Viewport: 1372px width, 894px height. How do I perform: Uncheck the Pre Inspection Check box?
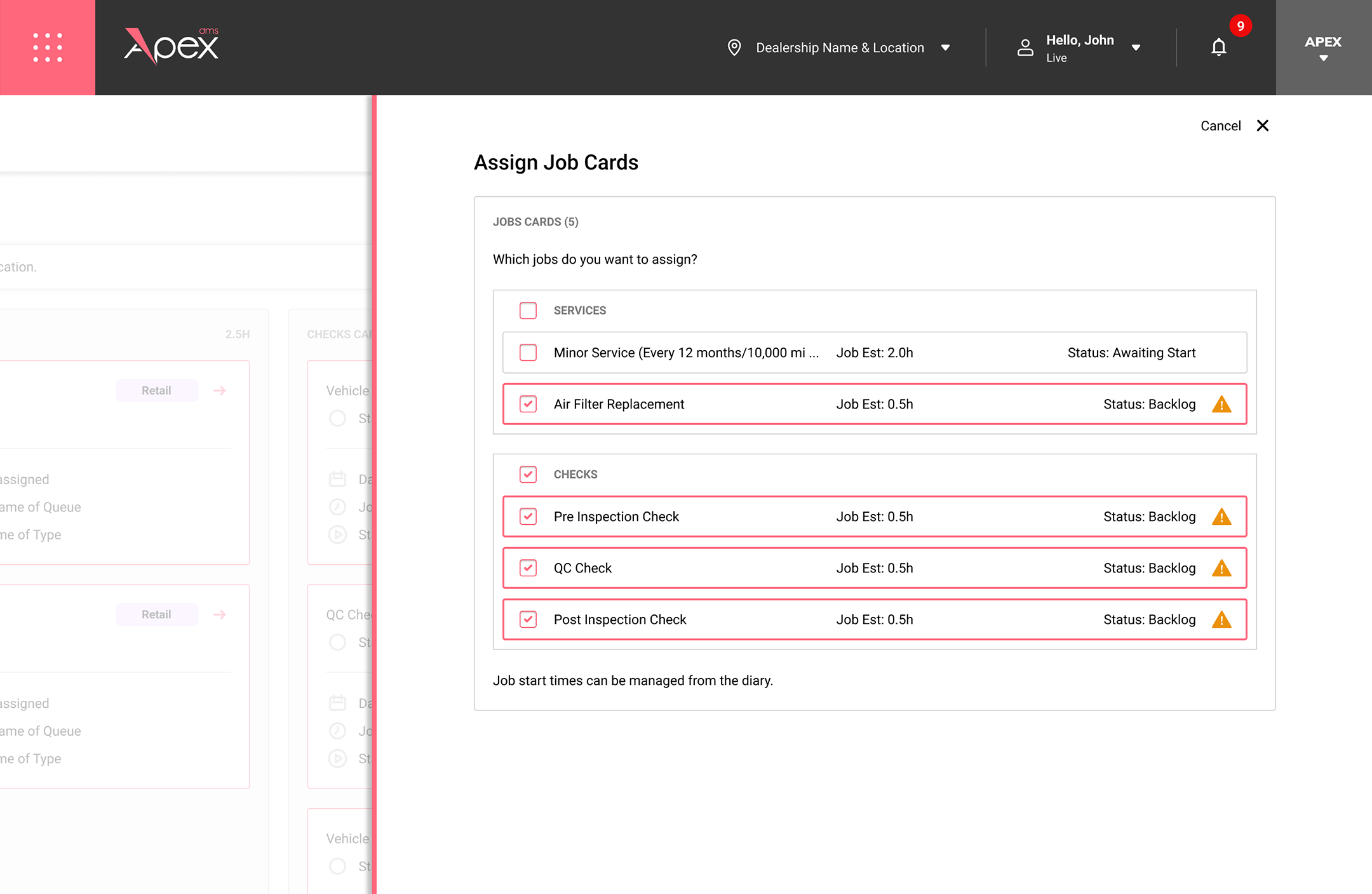pyautogui.click(x=528, y=517)
